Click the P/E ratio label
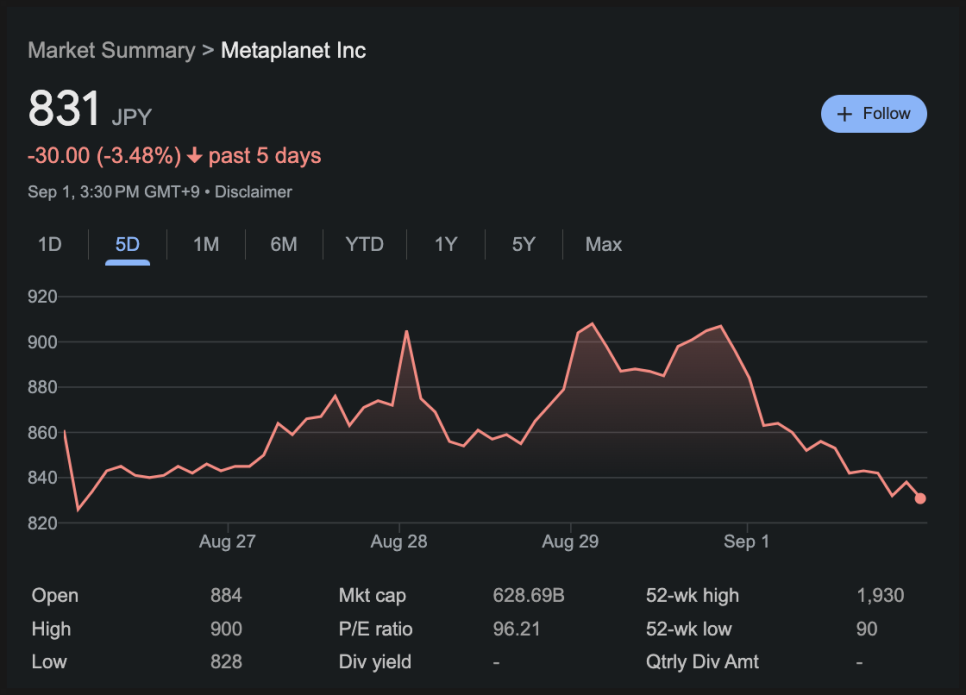The image size is (966, 695). (376, 629)
